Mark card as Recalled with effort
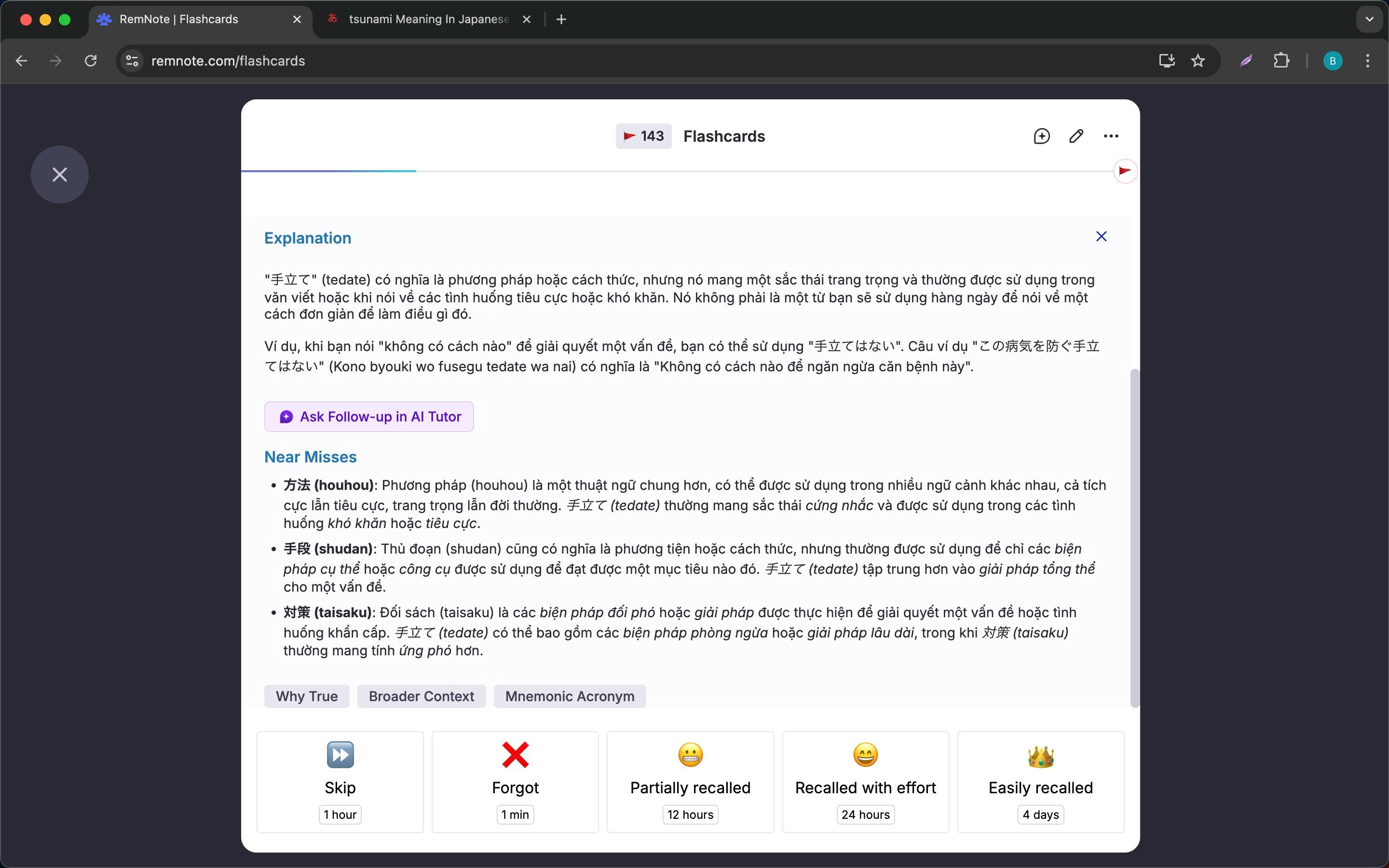 866,782
